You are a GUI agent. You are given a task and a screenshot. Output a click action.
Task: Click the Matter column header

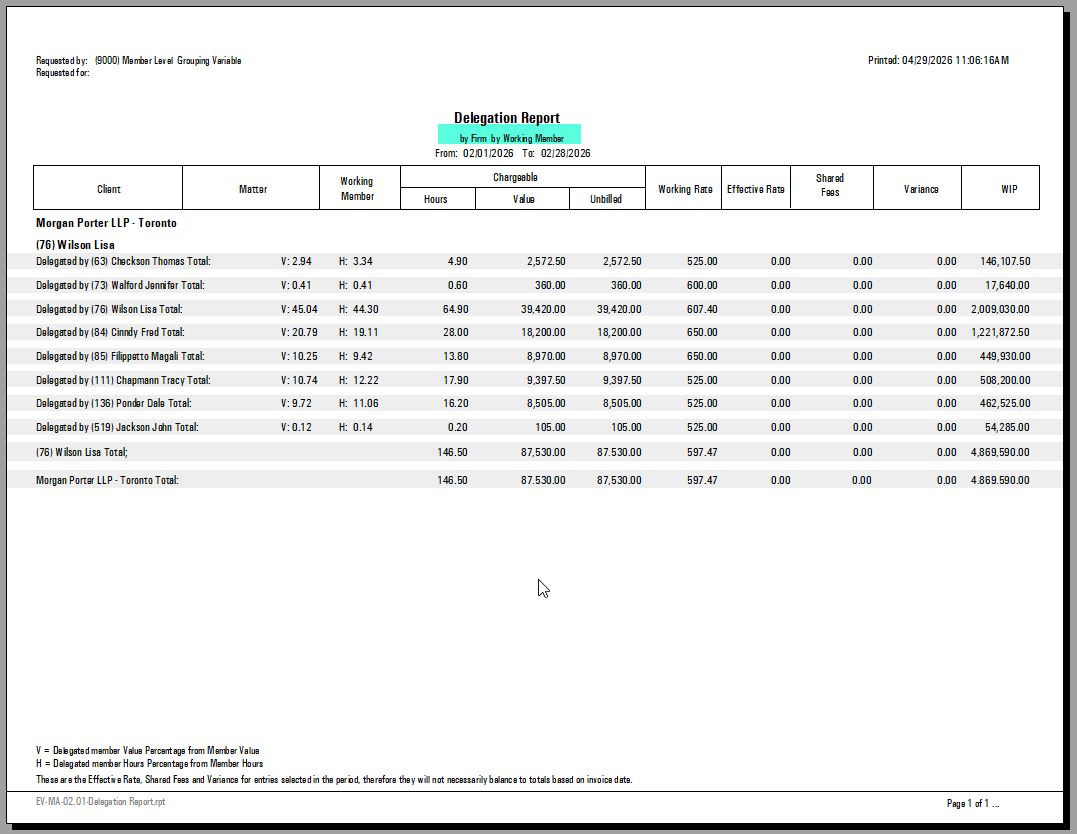tap(253, 189)
